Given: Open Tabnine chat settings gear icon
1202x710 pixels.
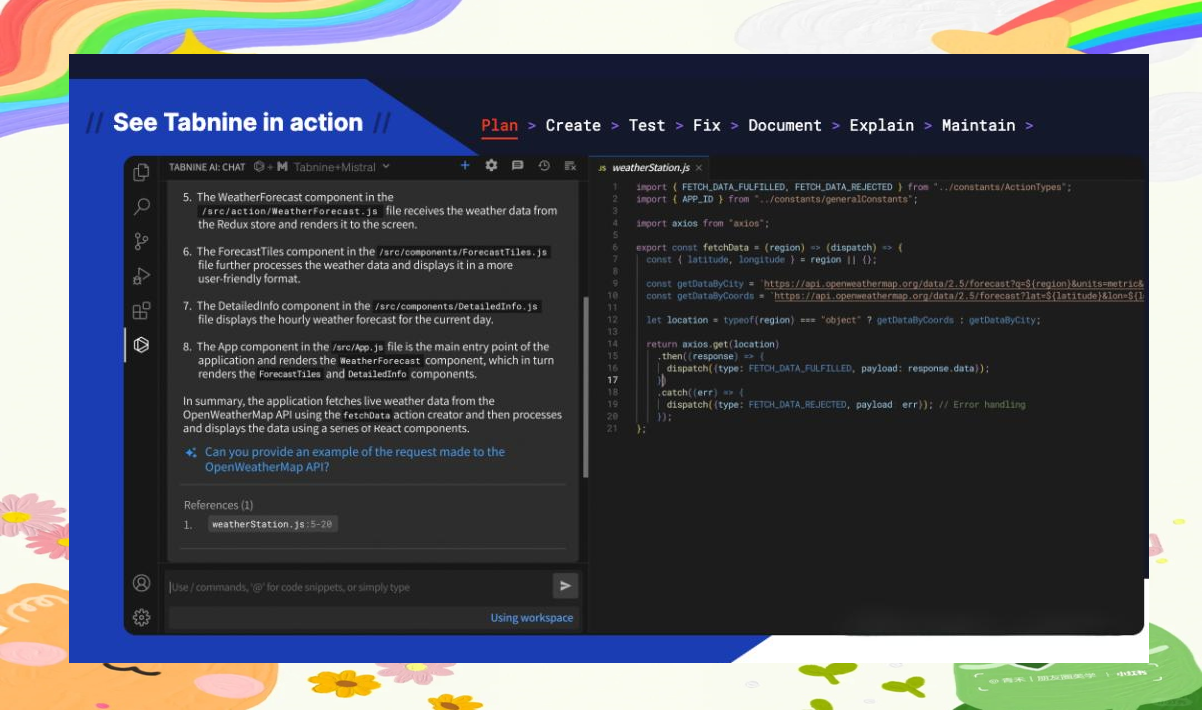Looking at the screenshot, I should pos(491,166).
